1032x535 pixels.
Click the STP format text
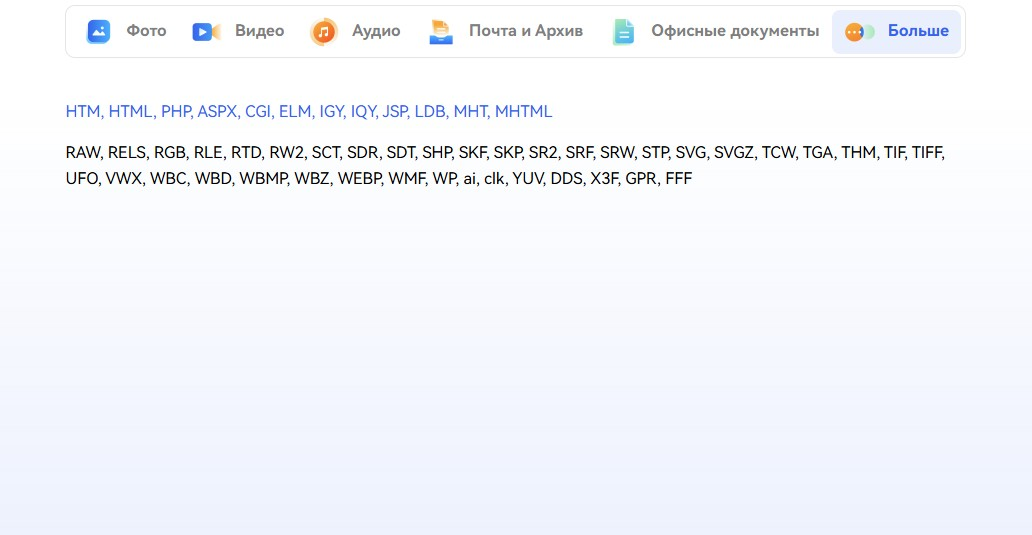coord(654,153)
